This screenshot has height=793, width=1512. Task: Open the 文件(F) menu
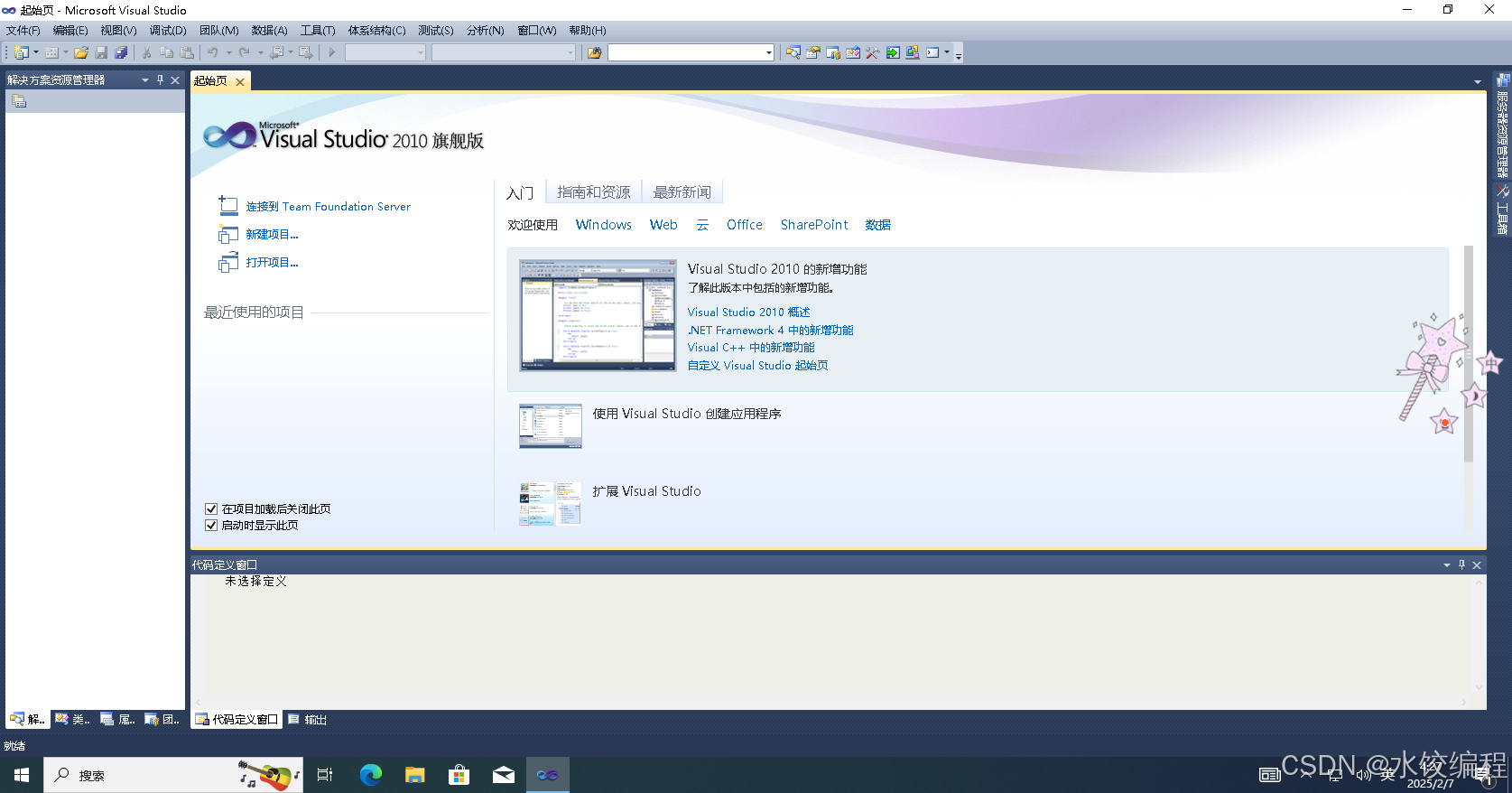coord(23,31)
